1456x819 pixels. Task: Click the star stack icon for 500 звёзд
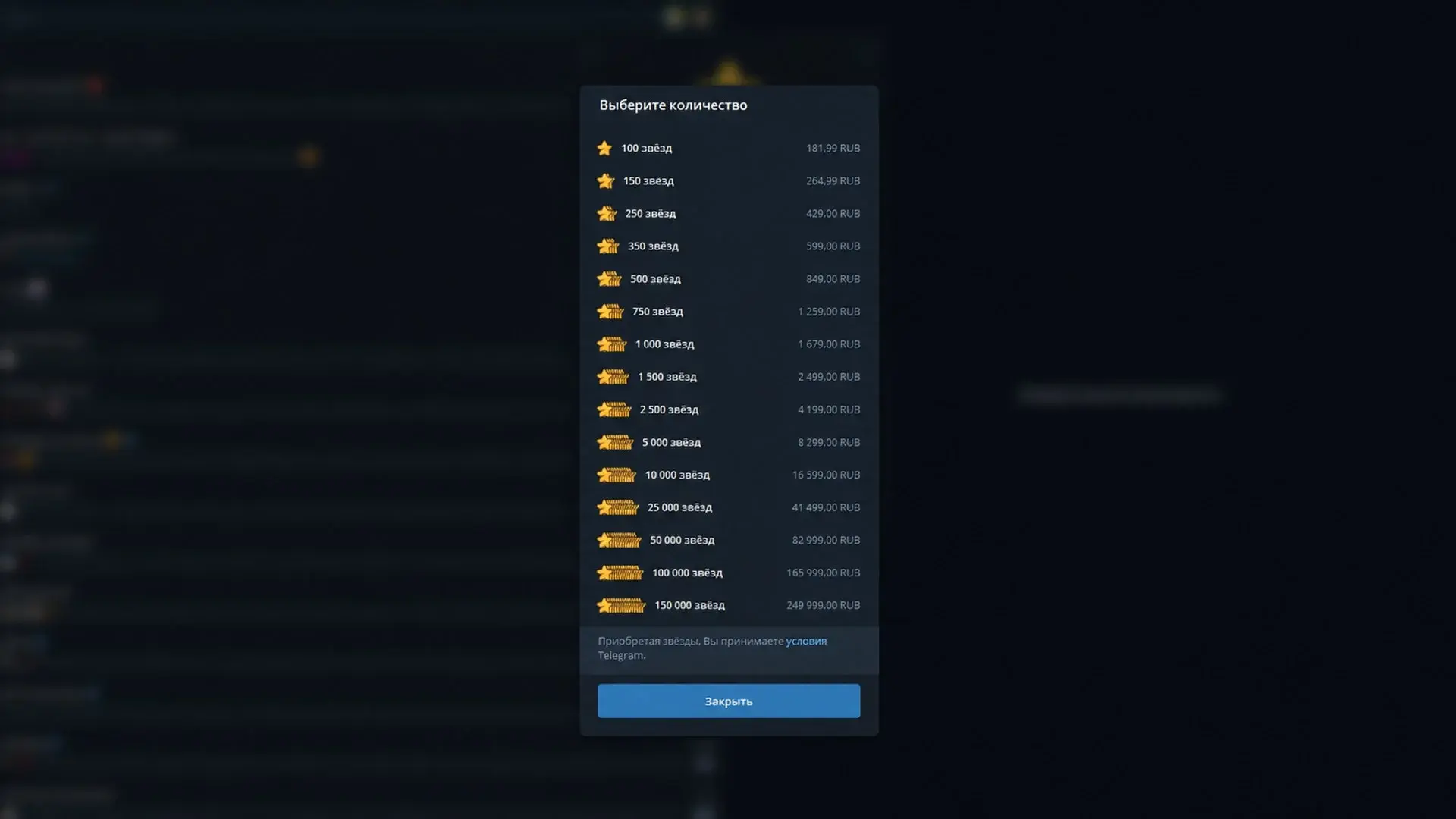tap(609, 279)
